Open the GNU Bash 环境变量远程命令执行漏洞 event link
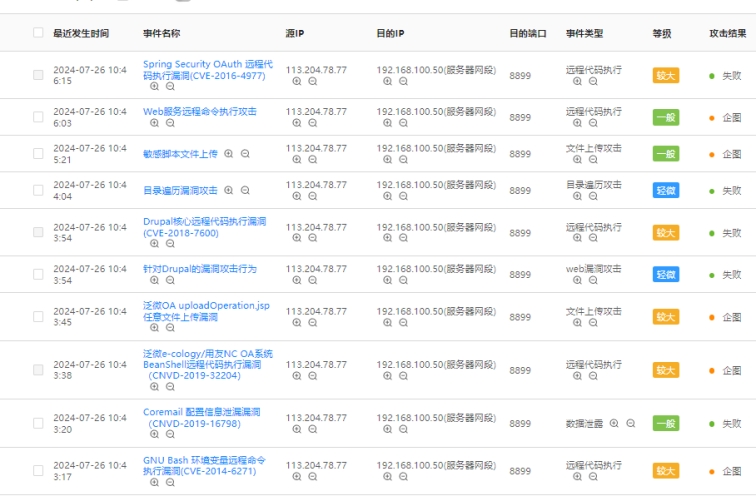Viewport: 756px width, 502px height. pos(204,465)
